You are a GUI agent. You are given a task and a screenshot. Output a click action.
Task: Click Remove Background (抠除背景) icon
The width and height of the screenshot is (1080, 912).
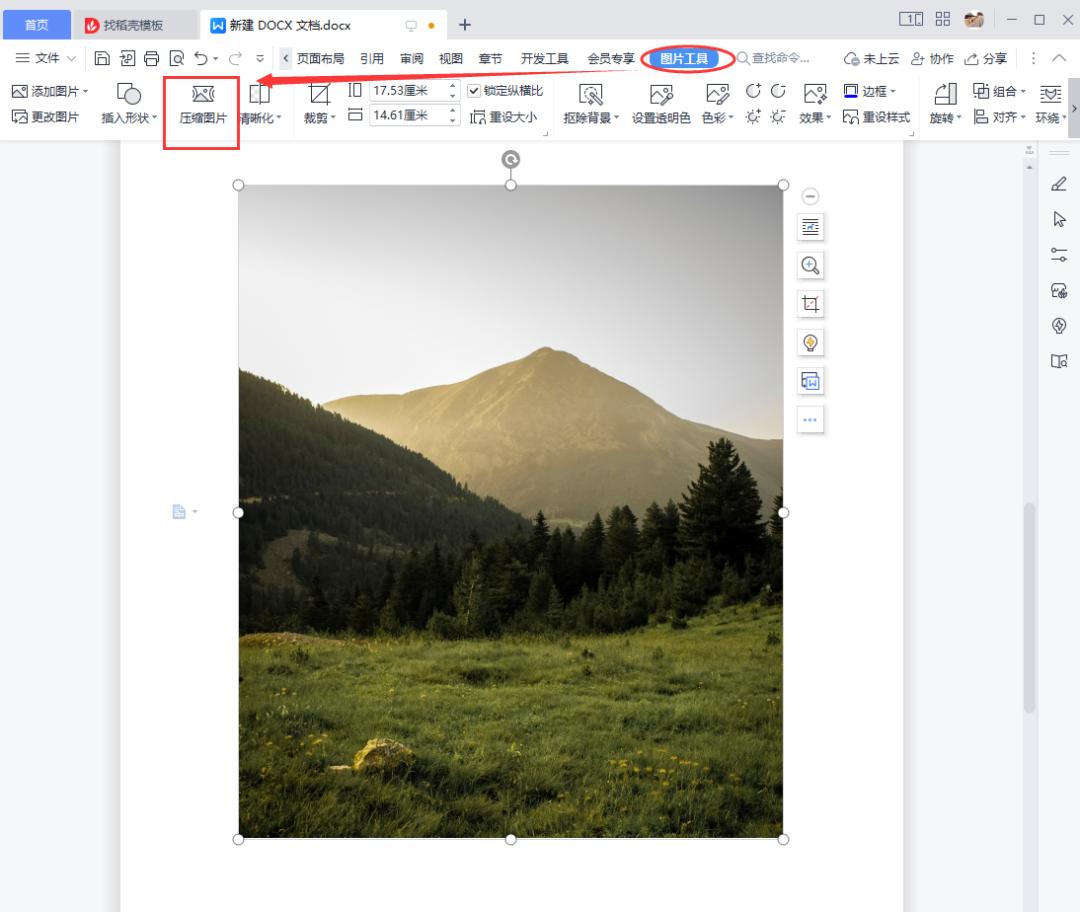[591, 105]
